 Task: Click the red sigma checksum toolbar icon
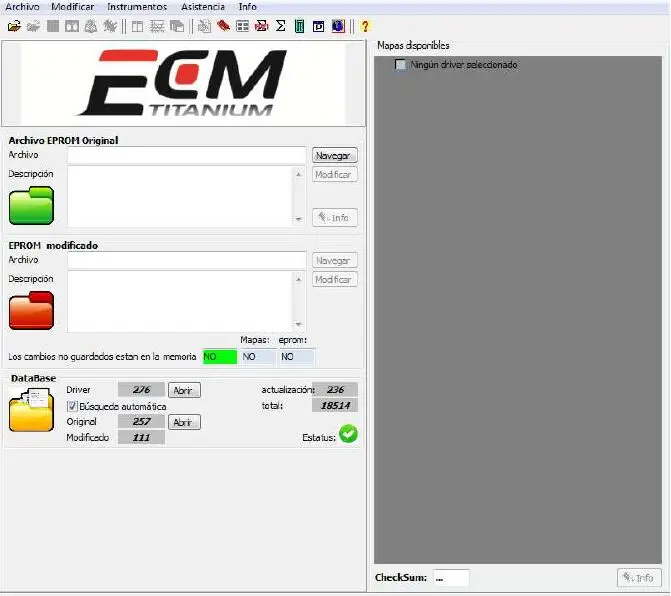(x=261, y=27)
